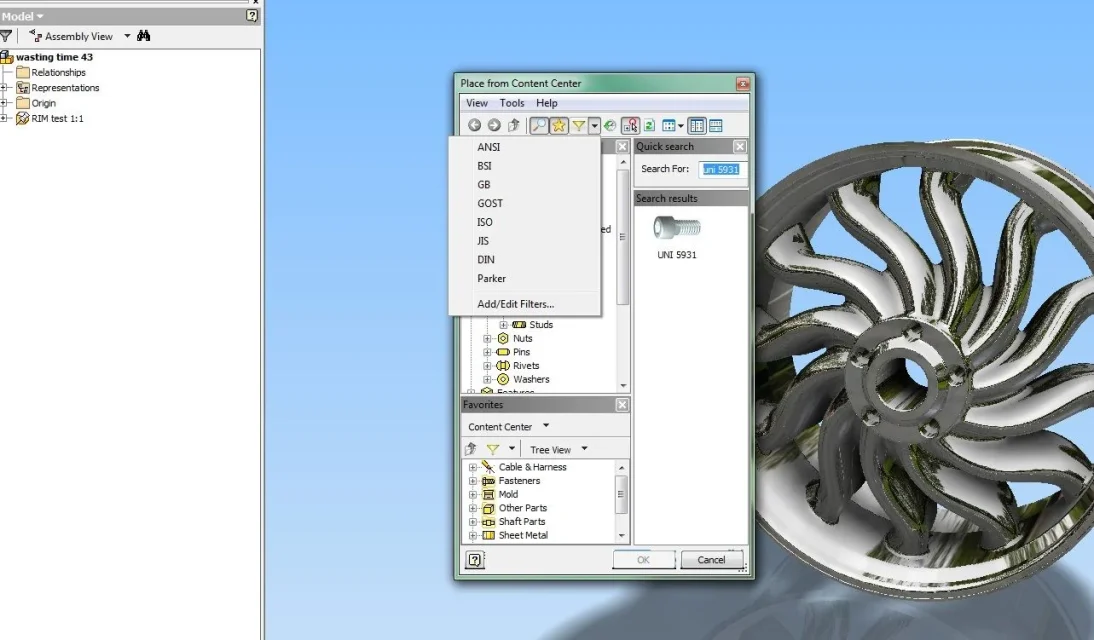Screen dimensions: 1094x640
Task: Toggle the Search magnifier button
Action: point(539,126)
